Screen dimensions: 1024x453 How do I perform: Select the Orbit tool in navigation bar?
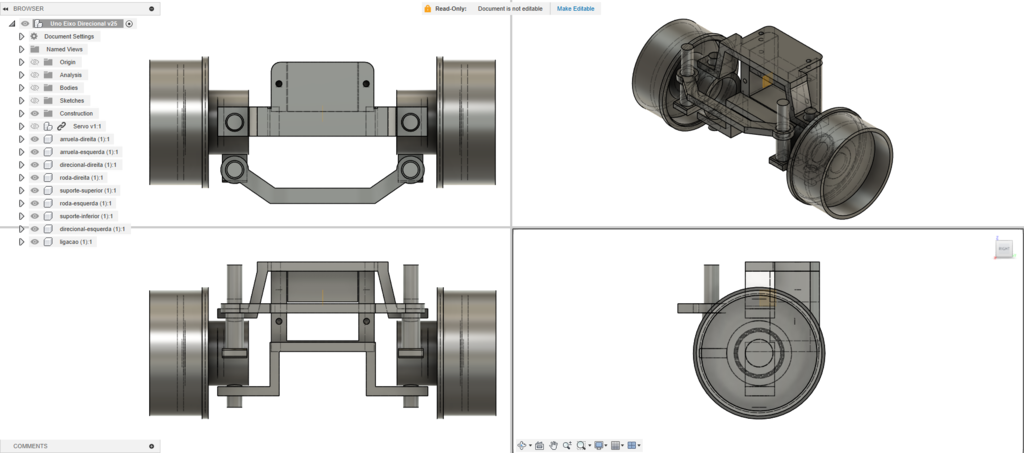(522, 445)
